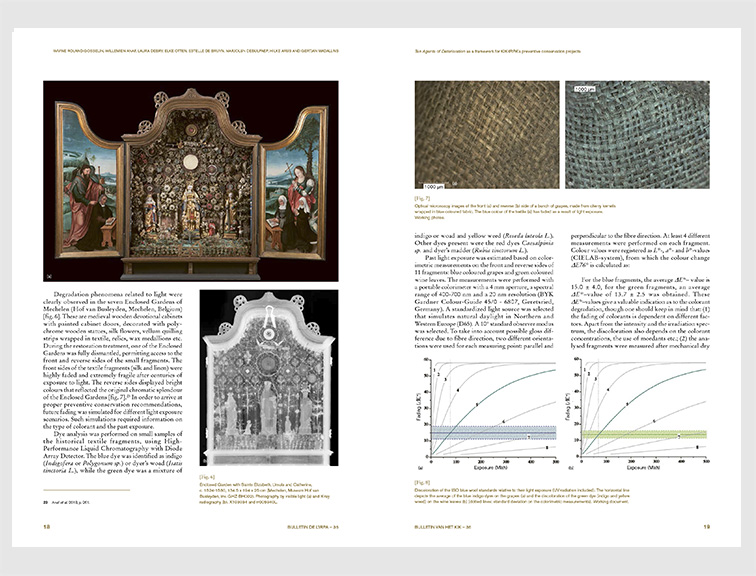Click the brown front-side fabric microscopy image

(487, 134)
